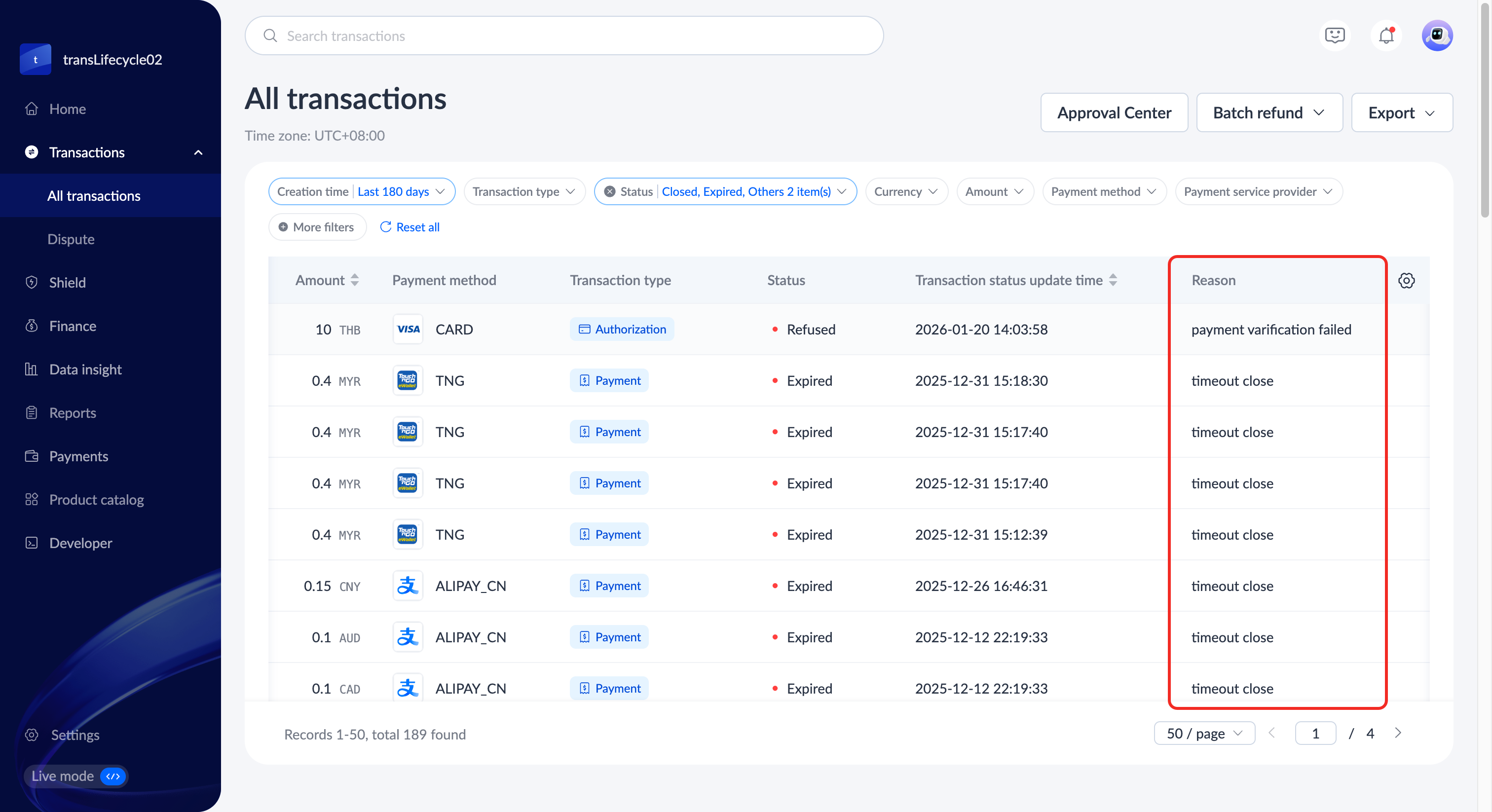This screenshot has height=812, width=1492.
Task: Click the Product catalog grid icon
Action: click(x=32, y=499)
